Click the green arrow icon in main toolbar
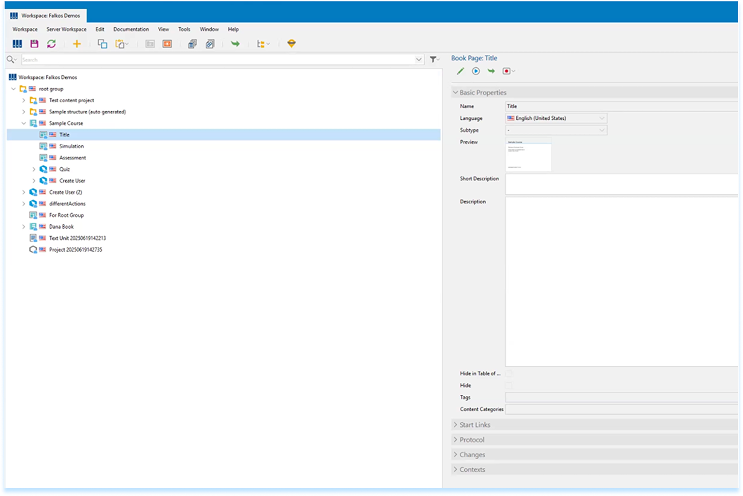 point(235,45)
